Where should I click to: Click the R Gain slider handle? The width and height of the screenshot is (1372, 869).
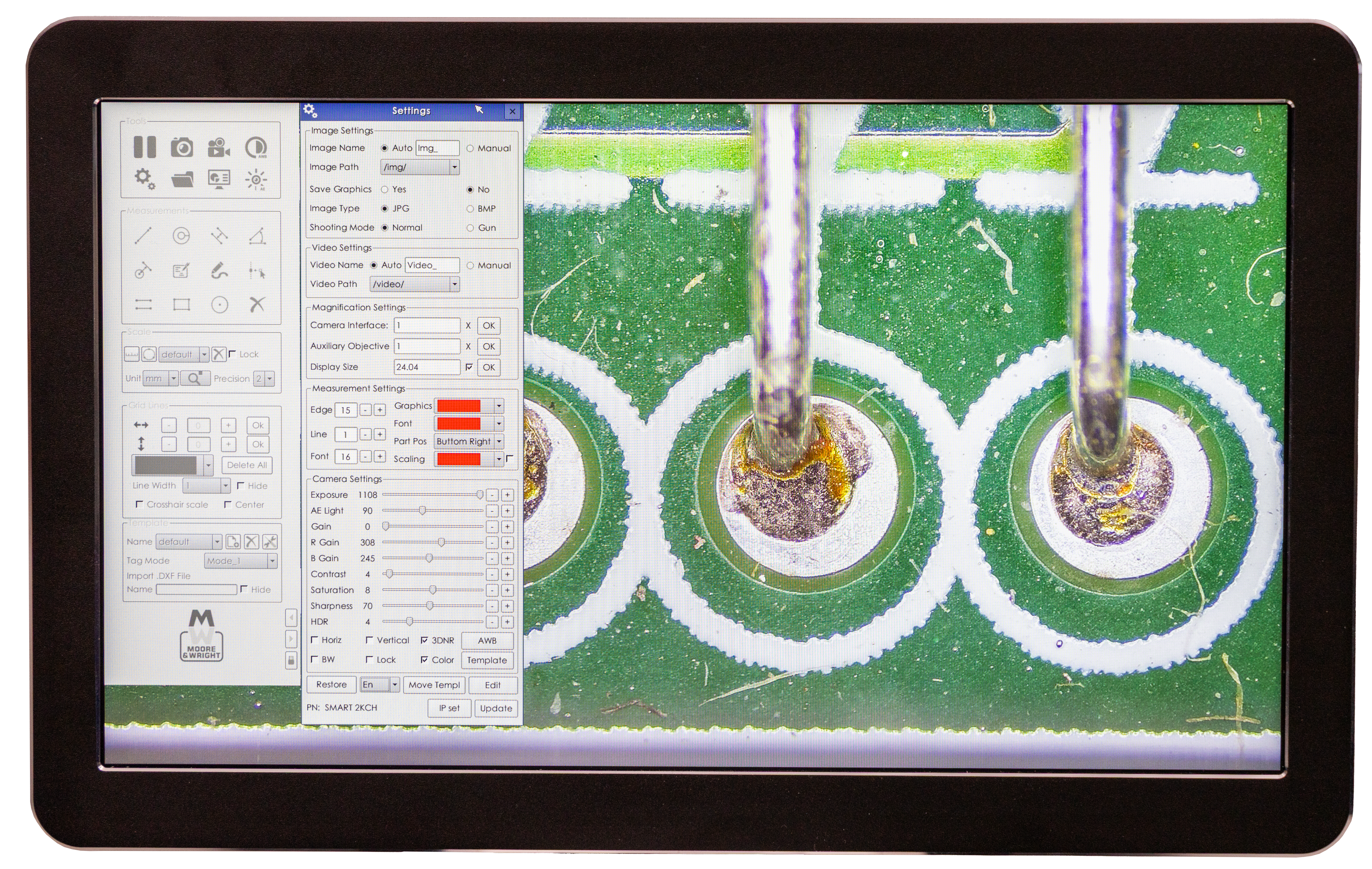tap(441, 542)
